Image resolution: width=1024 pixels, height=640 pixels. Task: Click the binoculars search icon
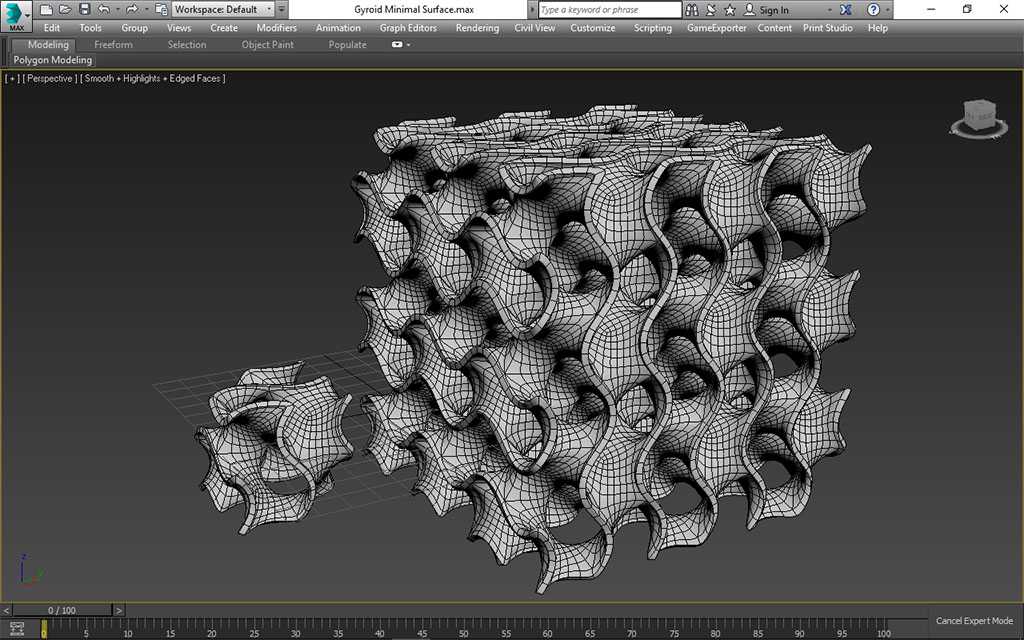pos(693,10)
